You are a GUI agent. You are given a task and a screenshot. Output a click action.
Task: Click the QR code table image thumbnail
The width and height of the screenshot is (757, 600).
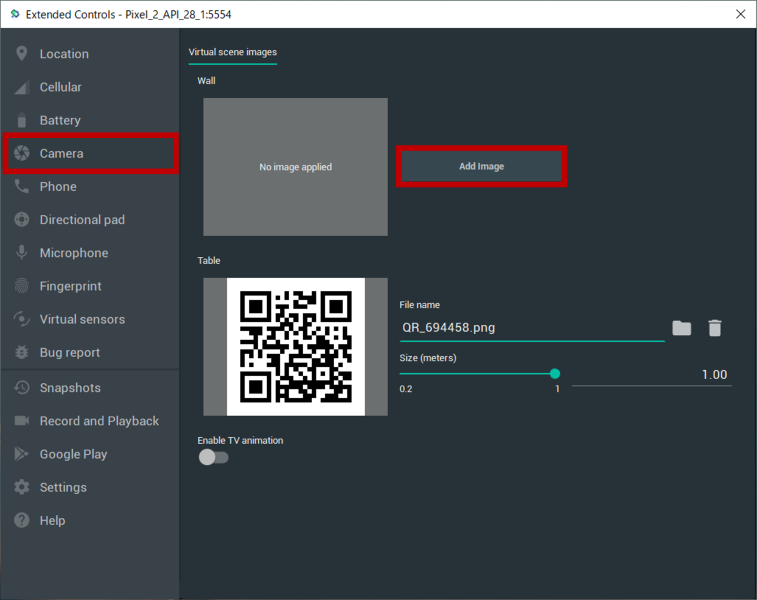point(295,347)
